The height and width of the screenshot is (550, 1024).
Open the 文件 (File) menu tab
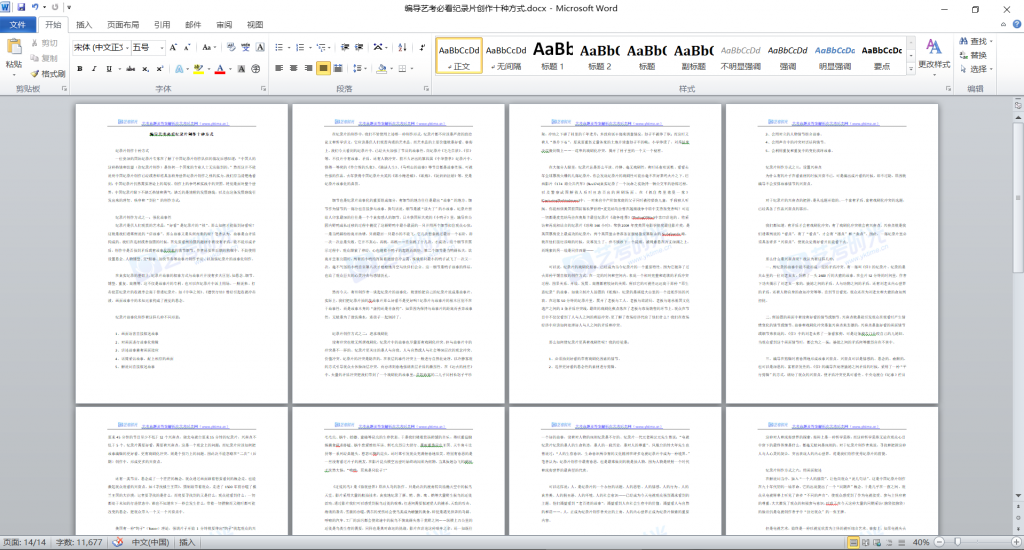point(18,25)
